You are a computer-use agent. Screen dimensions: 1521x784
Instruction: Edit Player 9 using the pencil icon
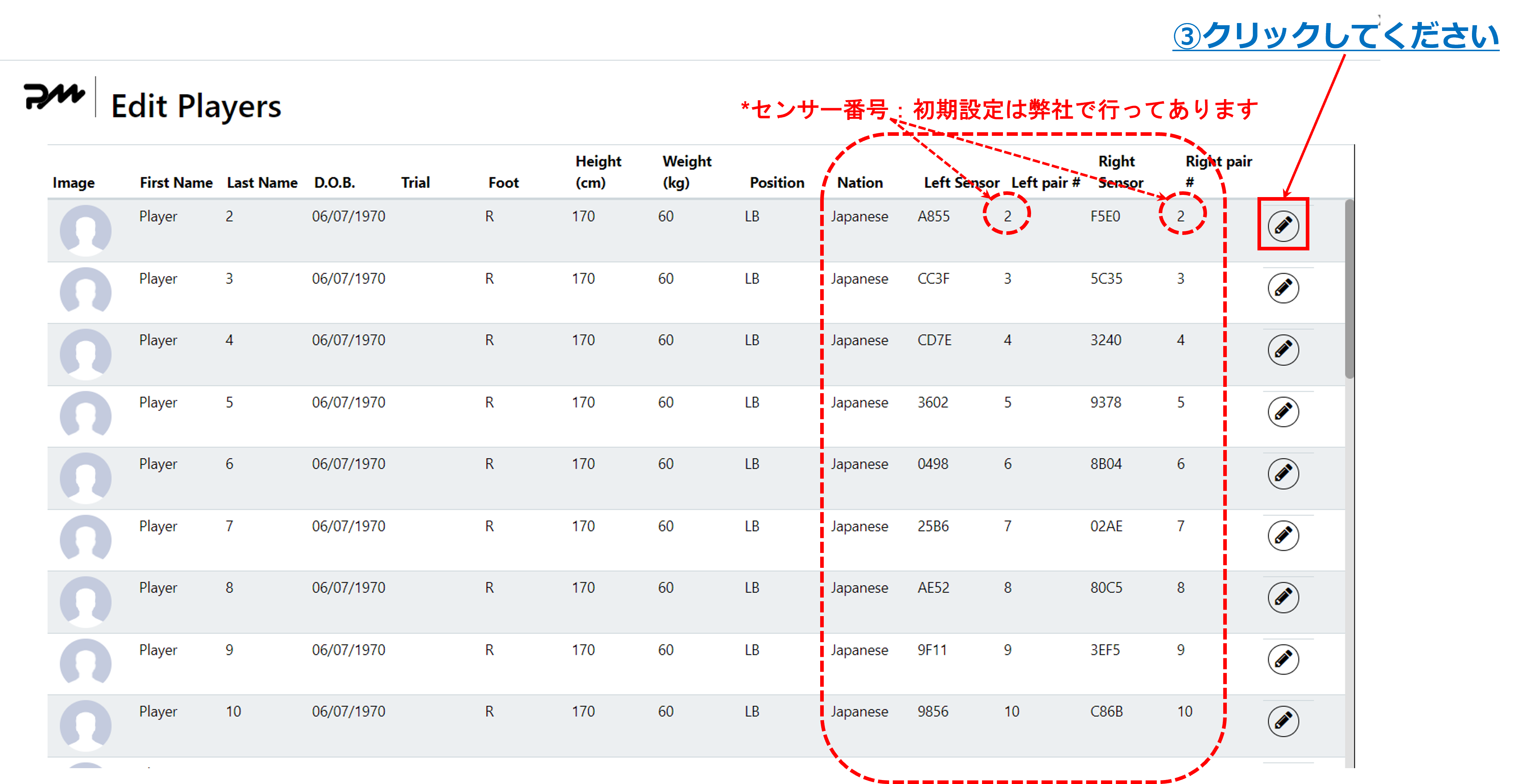click(1282, 660)
